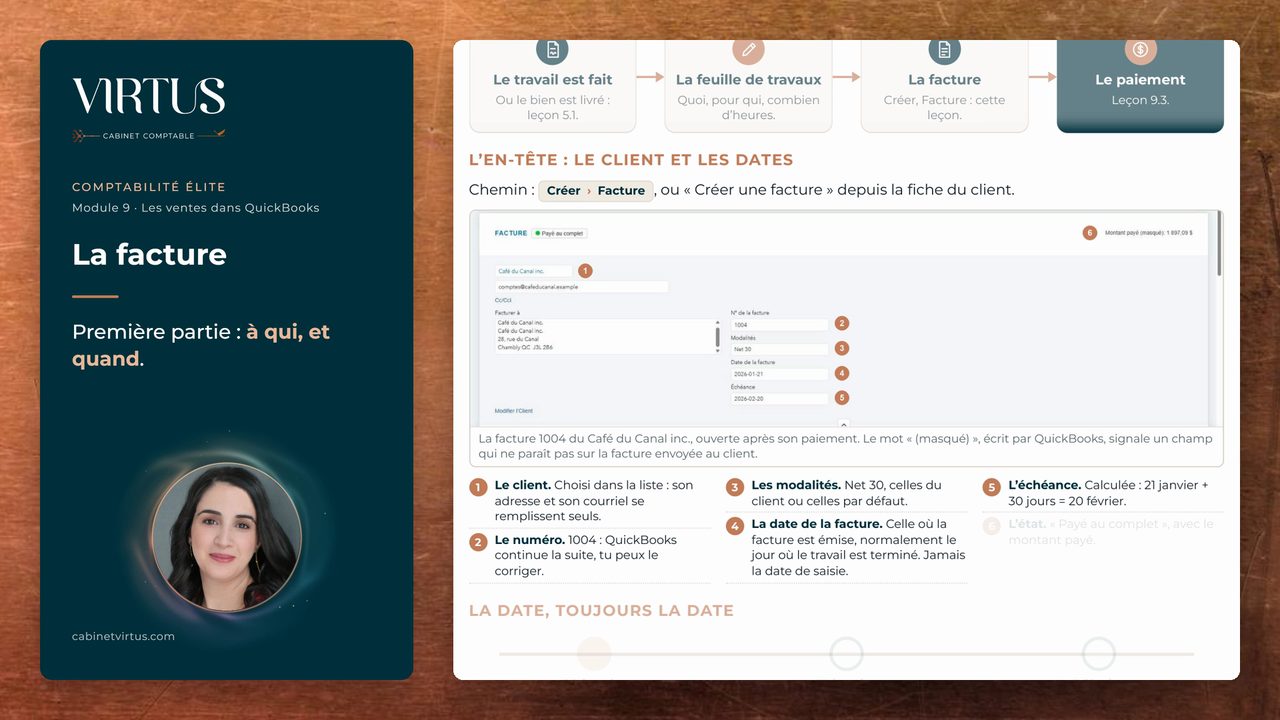This screenshot has height=720, width=1280.
Task: Open the 'Le paiement' lesson 9.3 step
Action: coord(1140,87)
